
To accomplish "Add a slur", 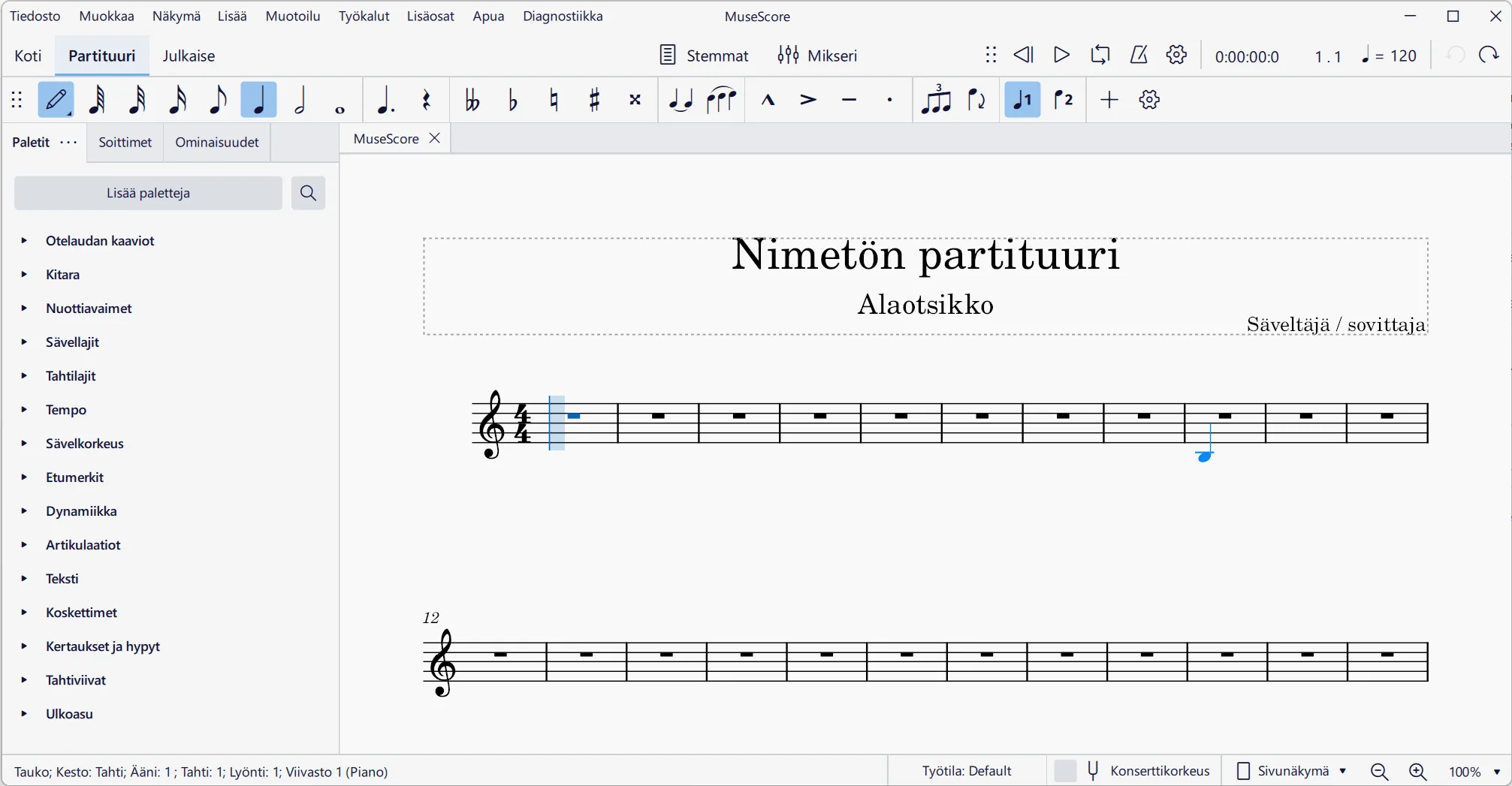I will [721, 100].
